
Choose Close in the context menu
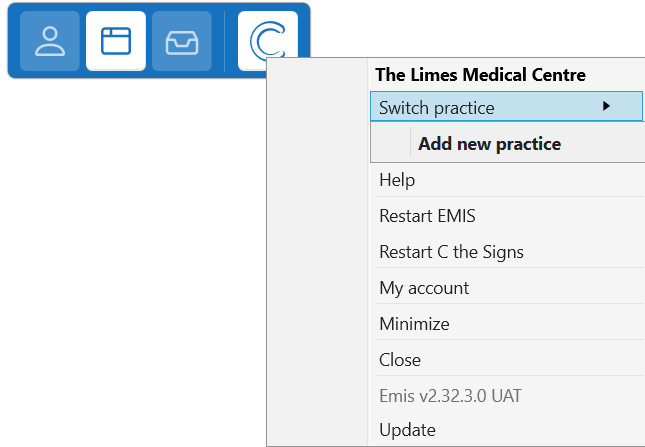400,360
